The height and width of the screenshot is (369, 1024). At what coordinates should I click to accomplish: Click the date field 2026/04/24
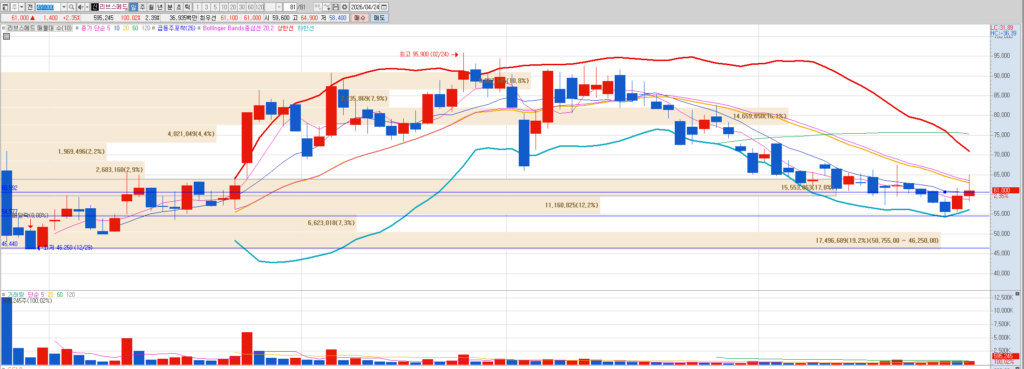click(364, 7)
